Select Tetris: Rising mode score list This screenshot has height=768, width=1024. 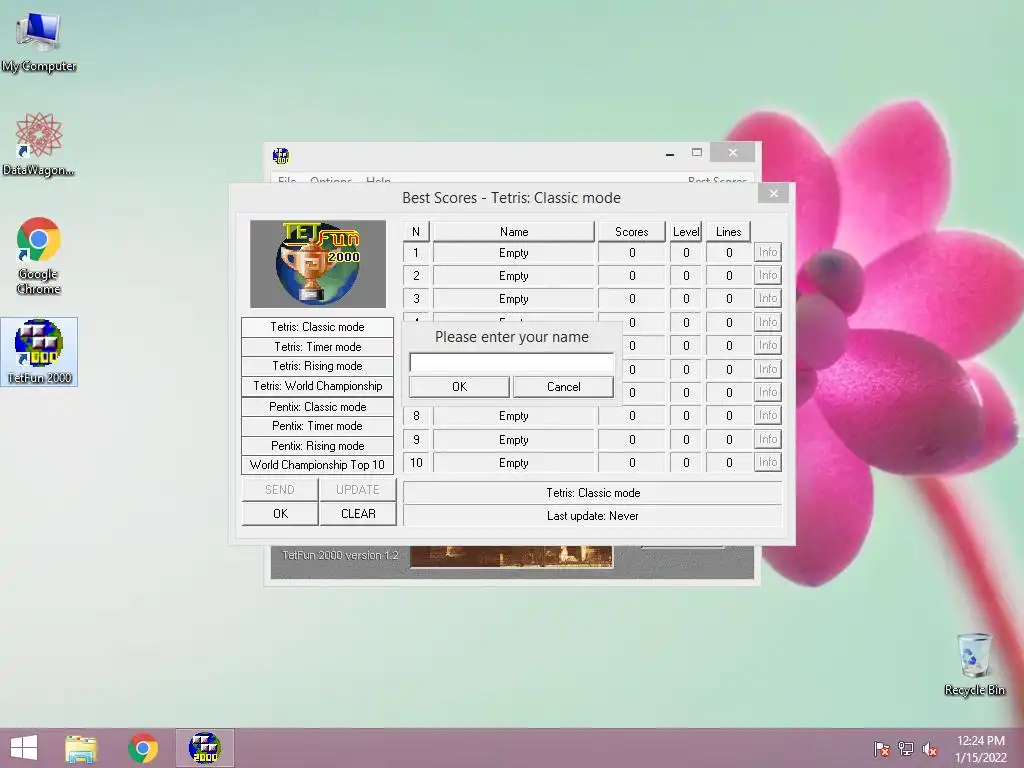317,366
